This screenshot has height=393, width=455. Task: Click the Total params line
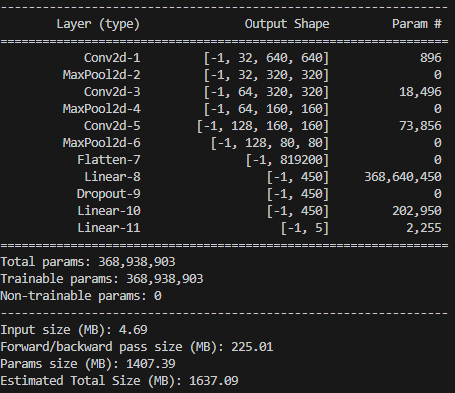(x=88, y=262)
